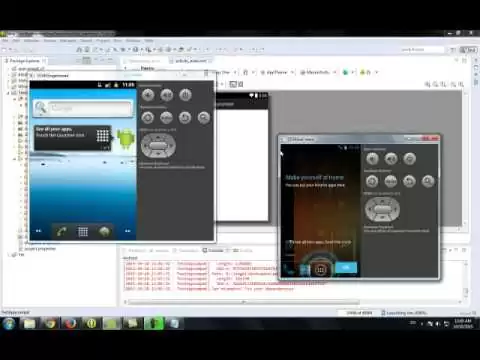Open the LogCat tab
Viewport: 480px width, 360px height.
point(243,250)
